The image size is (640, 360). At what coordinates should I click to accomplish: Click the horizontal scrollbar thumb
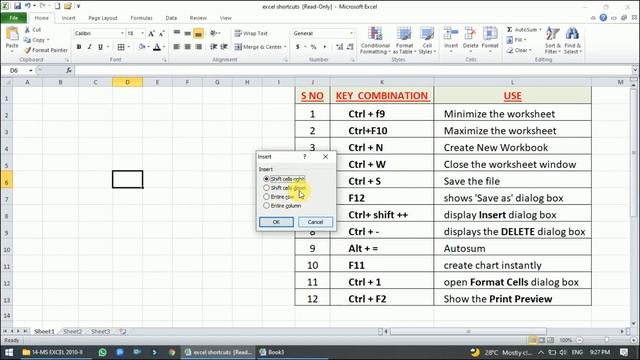click(468, 331)
